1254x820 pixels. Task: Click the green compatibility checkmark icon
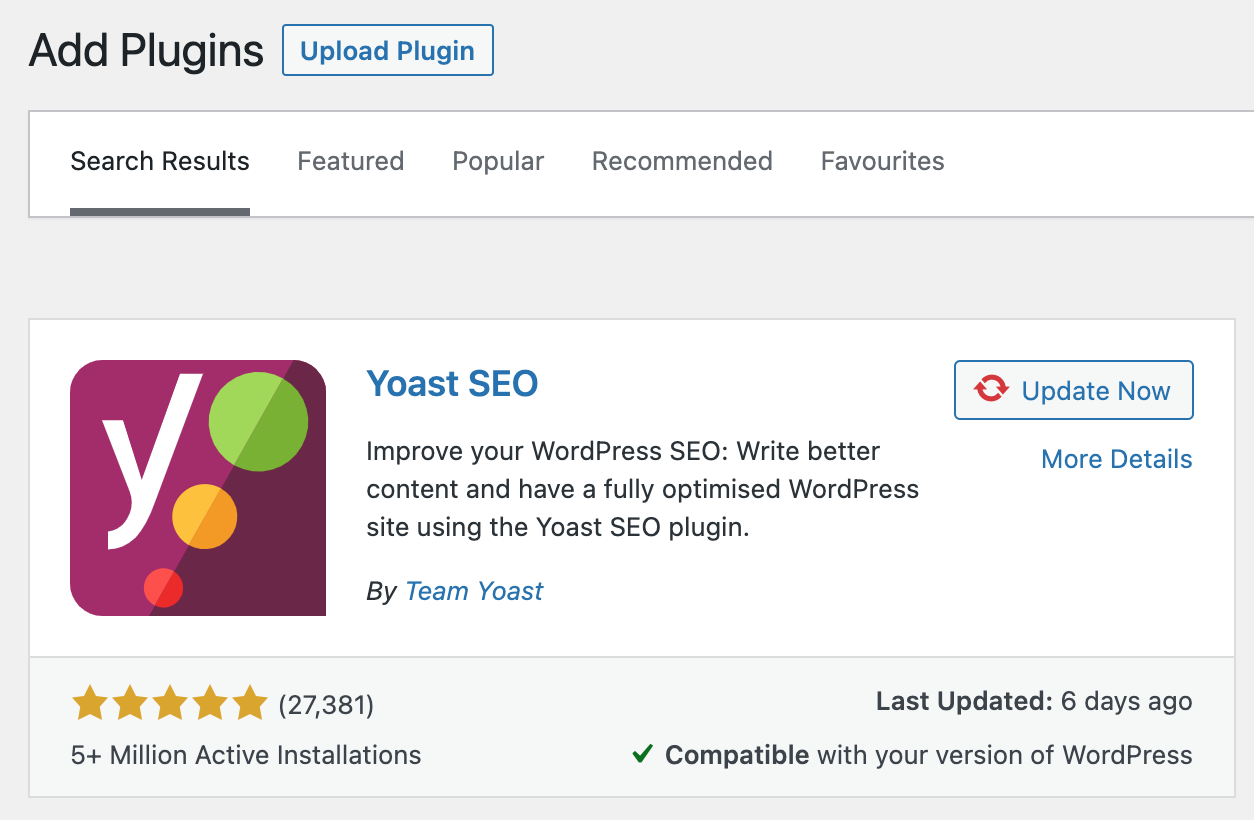coord(642,754)
